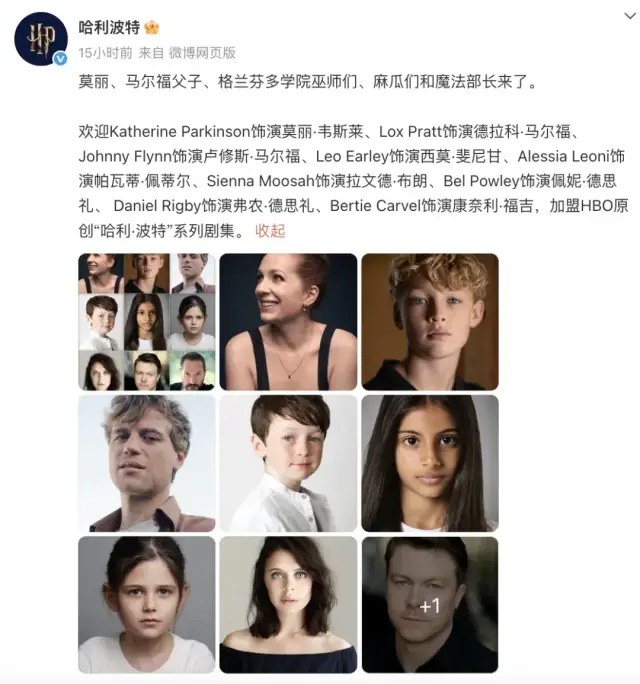
Task: Click the post's first line about 莫丽
Action: (x=308, y=82)
